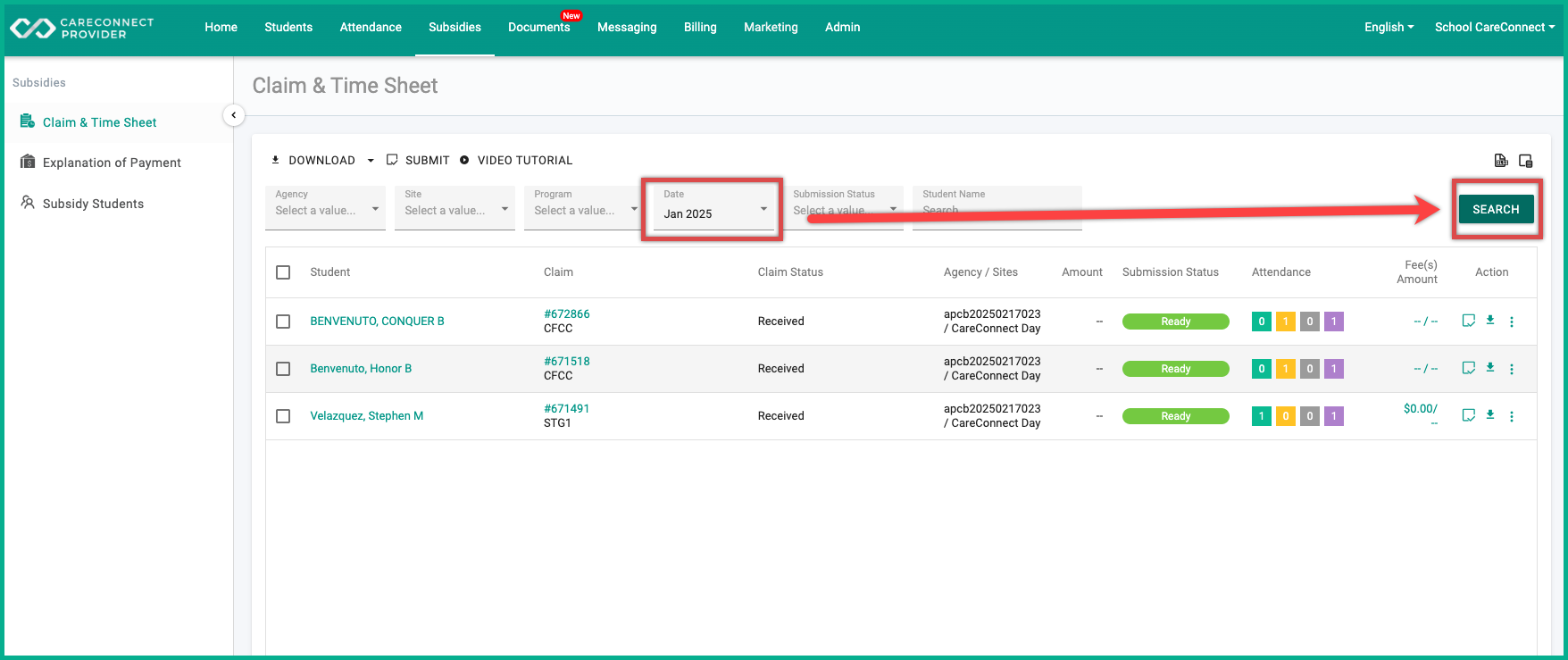Viewport: 1568px width, 660px height.
Task: Click the $0.00/ fee amount
Action: (x=1420, y=409)
